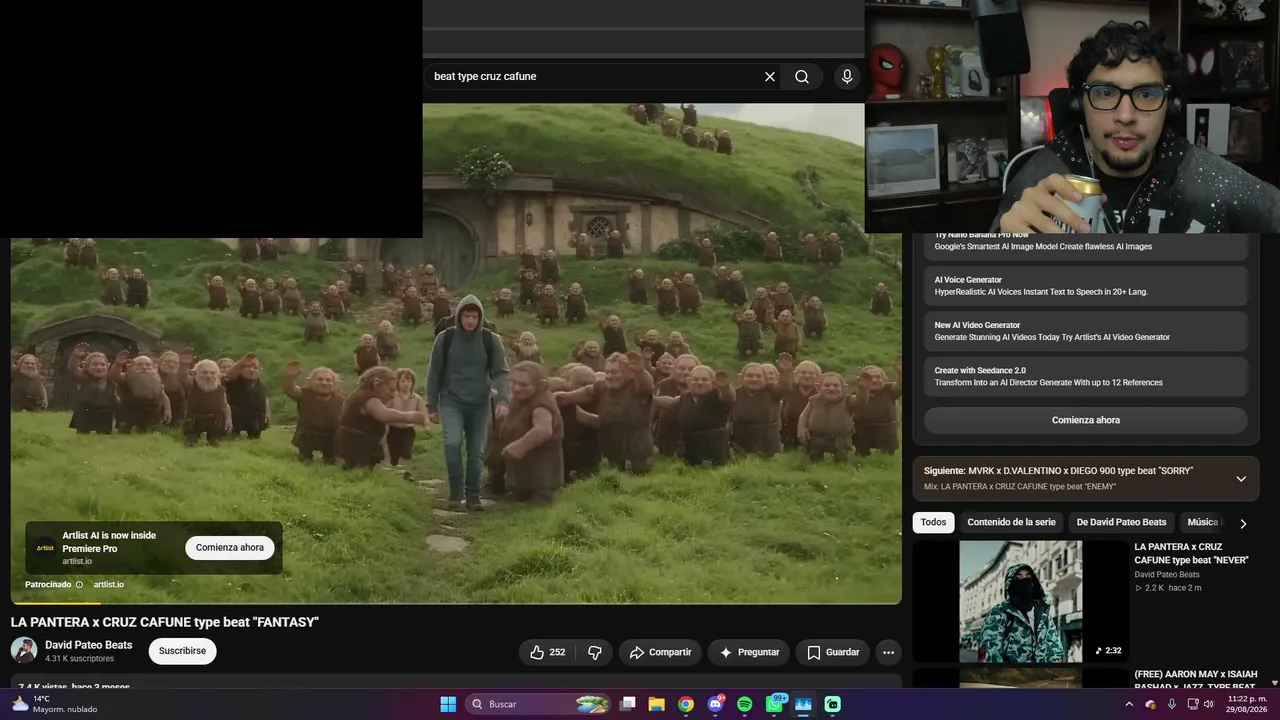Clear the YouTube search box text
1280x720 pixels.
tap(770, 77)
